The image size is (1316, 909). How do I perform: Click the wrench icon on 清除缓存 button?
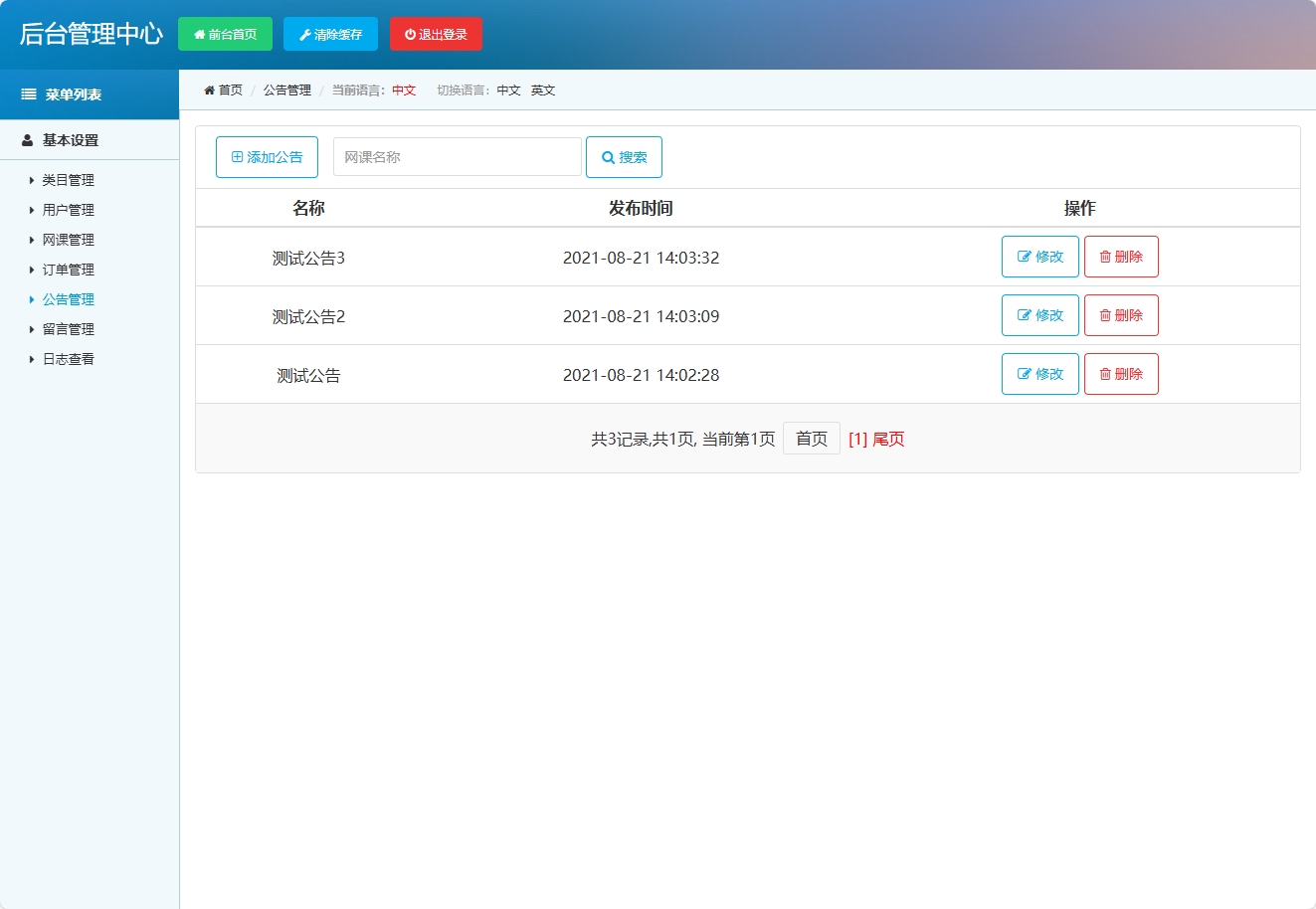point(305,33)
